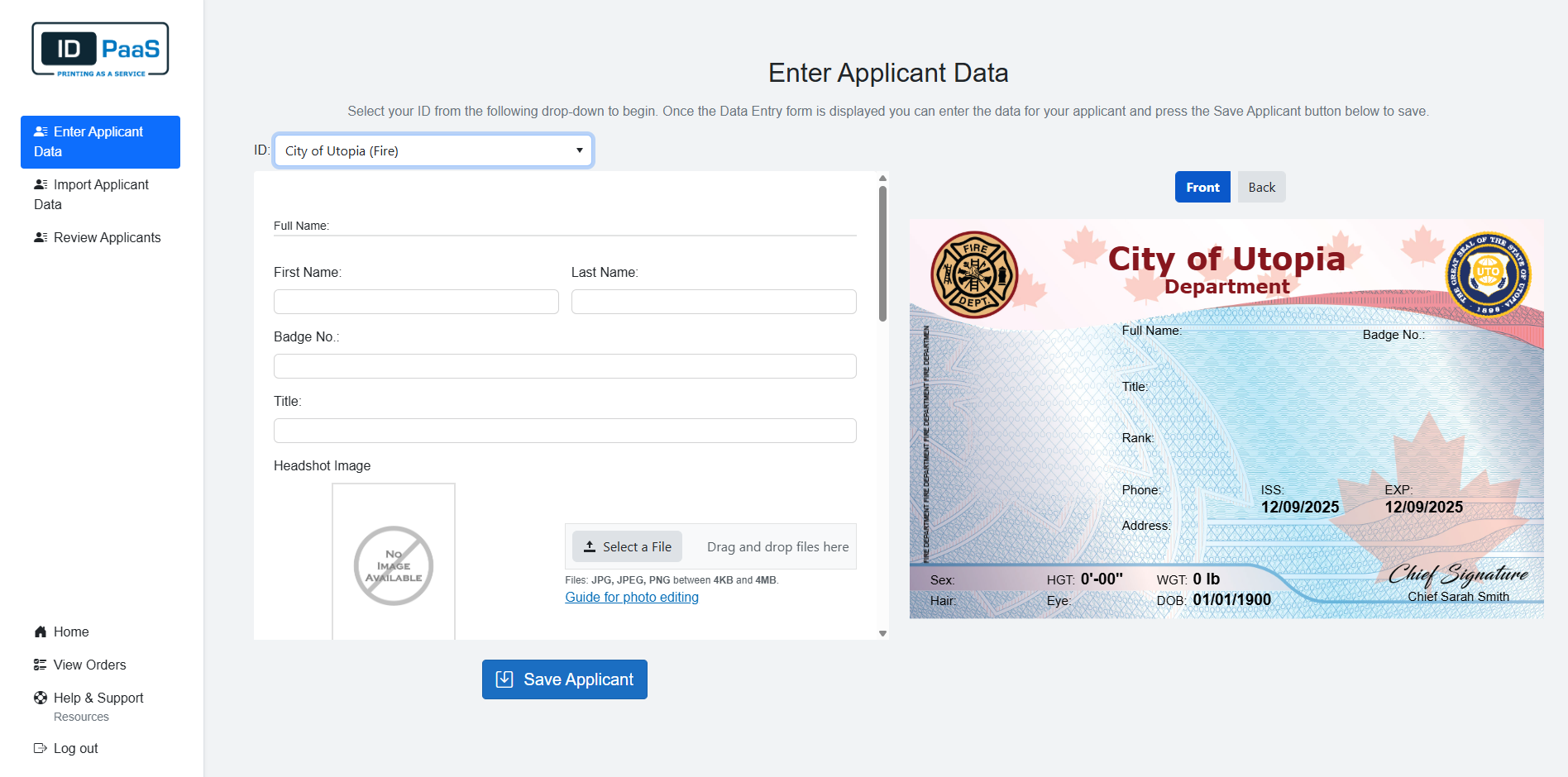1568x777 pixels.
Task: Click the upload icon on Select a File
Action: point(590,546)
